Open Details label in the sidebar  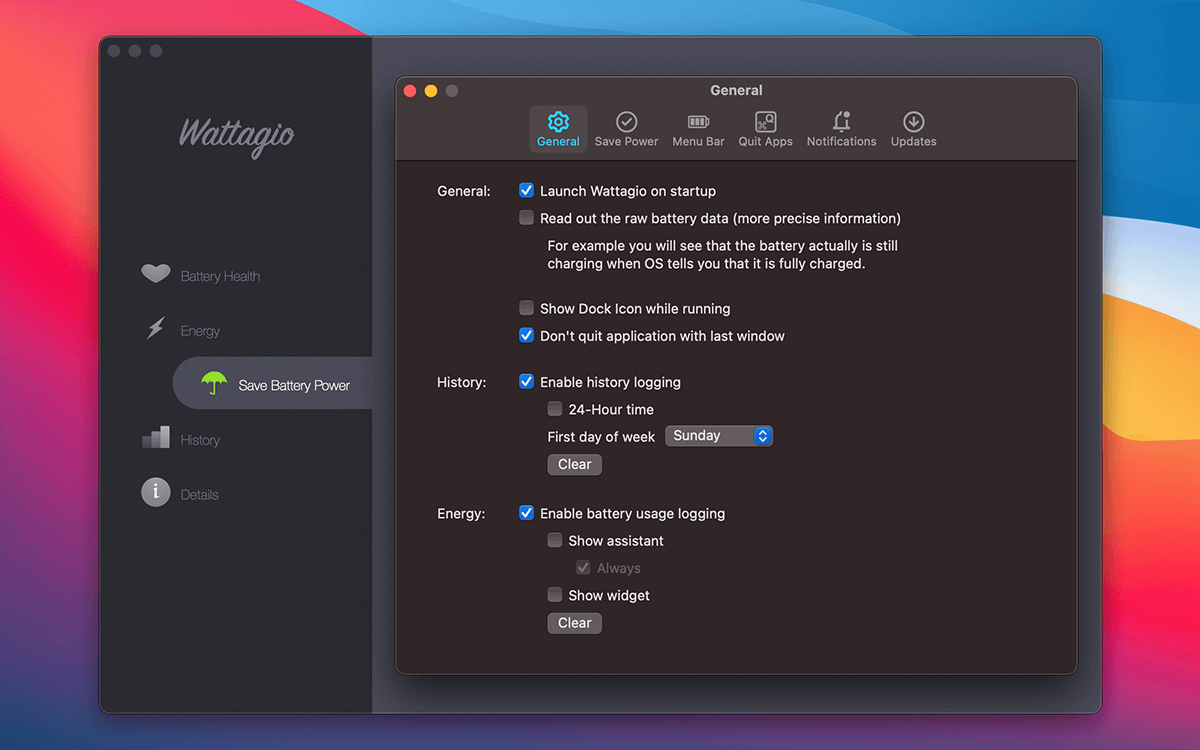pos(199,495)
